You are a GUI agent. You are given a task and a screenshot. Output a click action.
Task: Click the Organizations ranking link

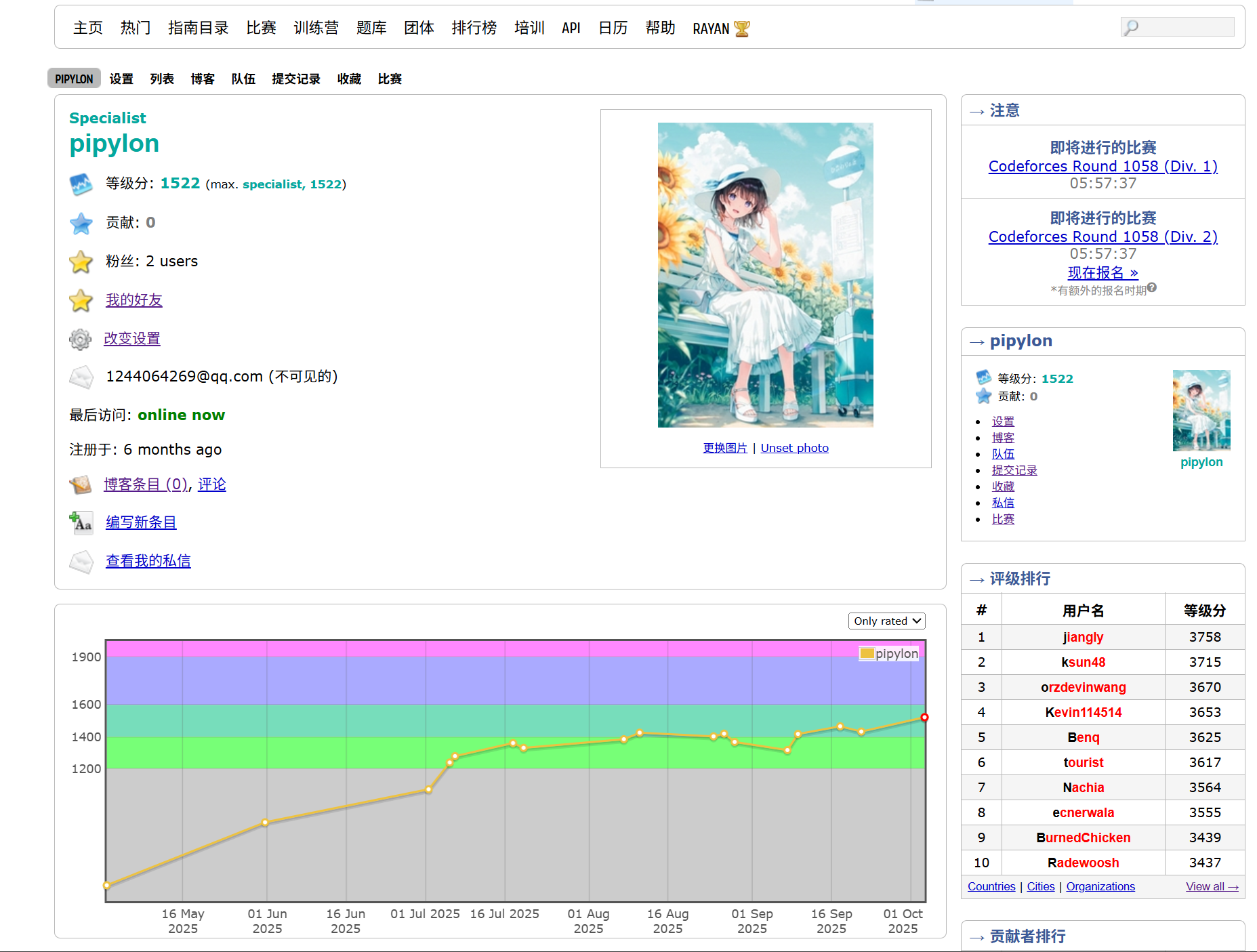[x=1100, y=886]
